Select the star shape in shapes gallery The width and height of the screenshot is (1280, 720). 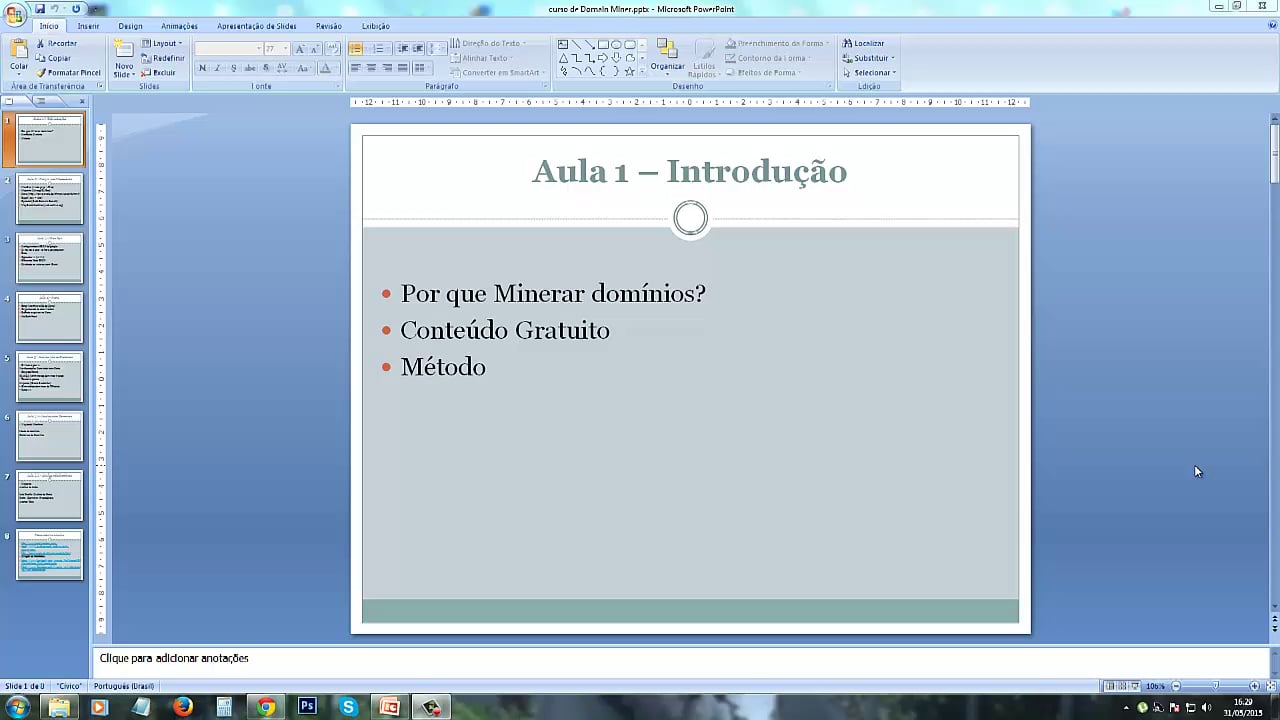[629, 71]
